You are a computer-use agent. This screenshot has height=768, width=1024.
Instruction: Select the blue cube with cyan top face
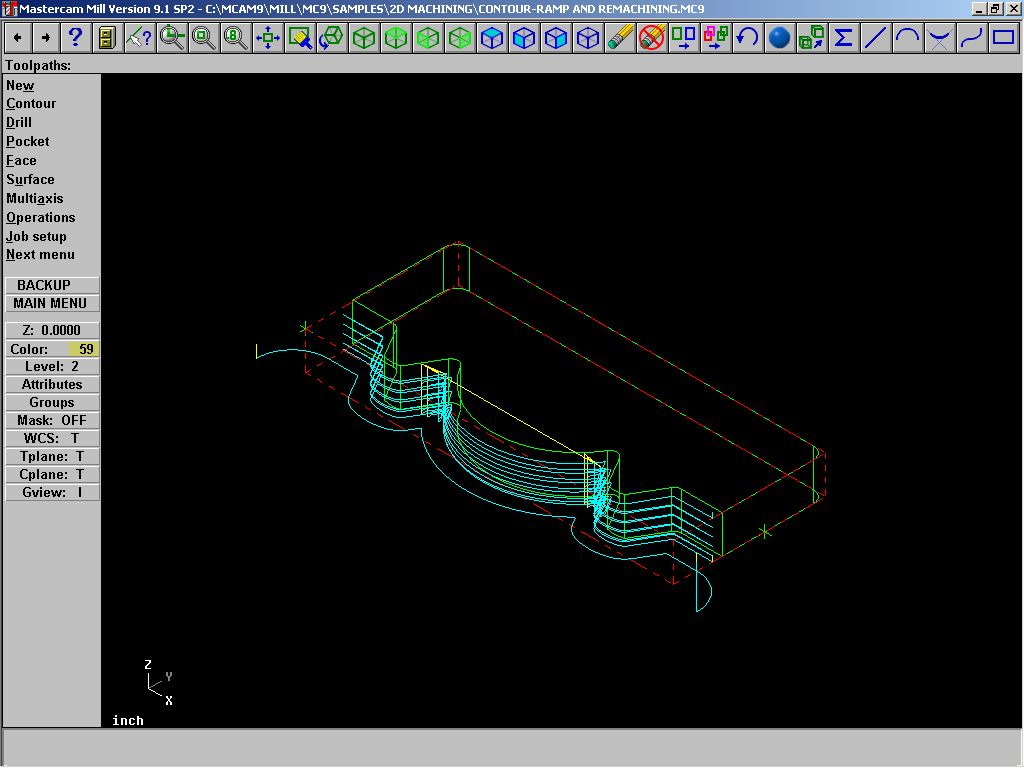point(492,38)
